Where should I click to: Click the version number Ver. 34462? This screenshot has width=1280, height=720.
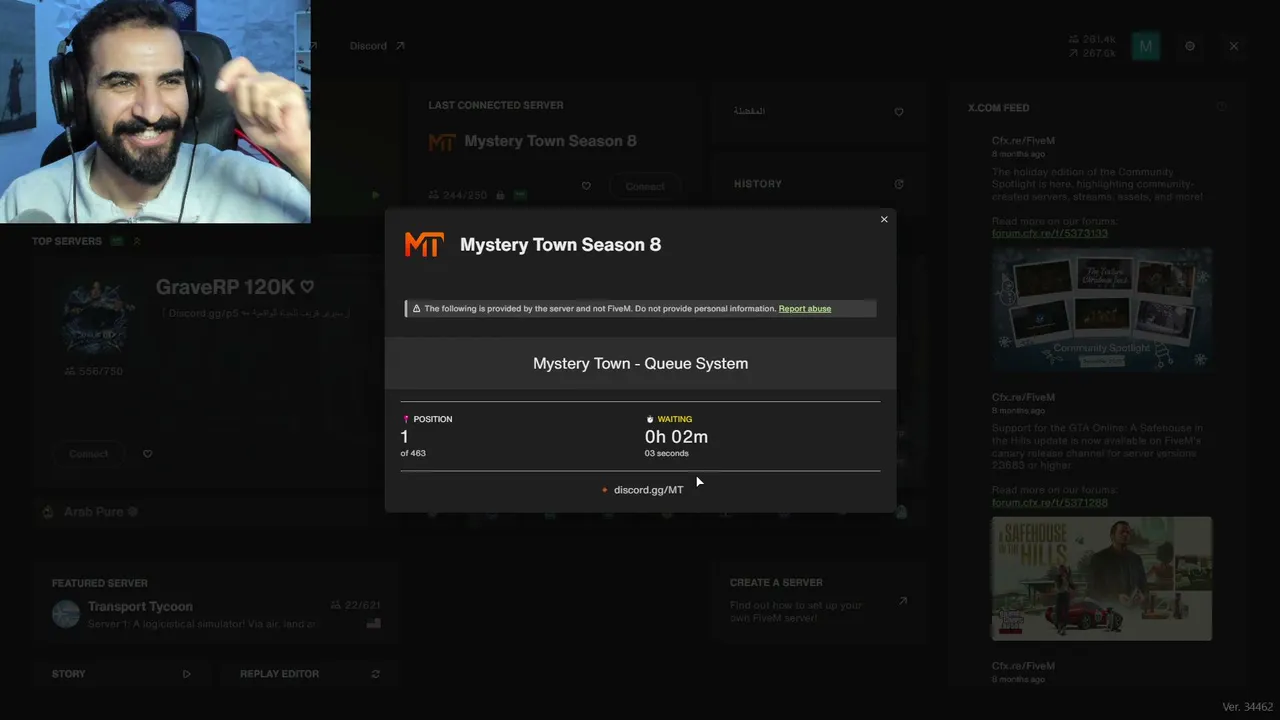click(1247, 707)
